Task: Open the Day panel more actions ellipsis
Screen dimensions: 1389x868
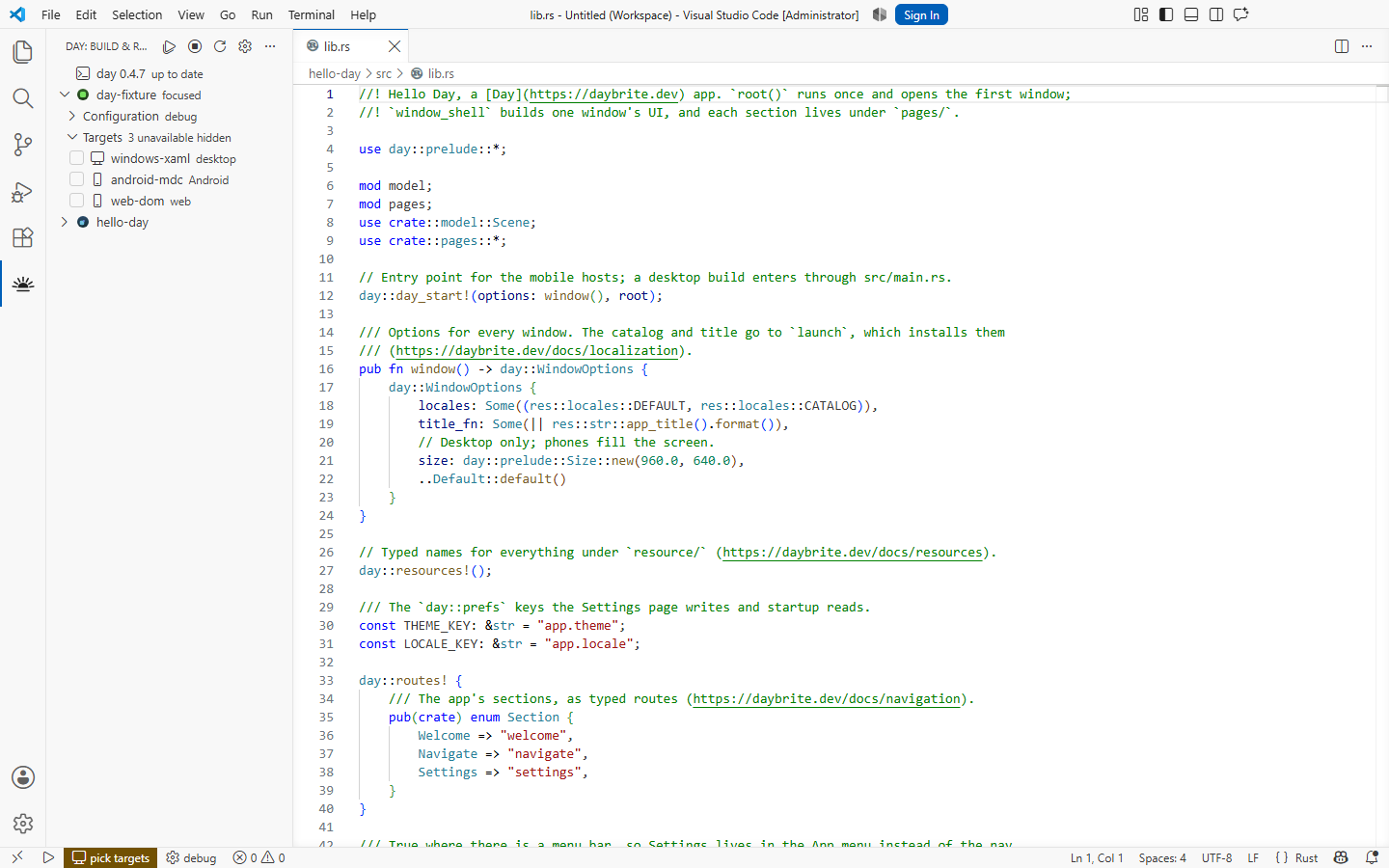Action: (270, 46)
